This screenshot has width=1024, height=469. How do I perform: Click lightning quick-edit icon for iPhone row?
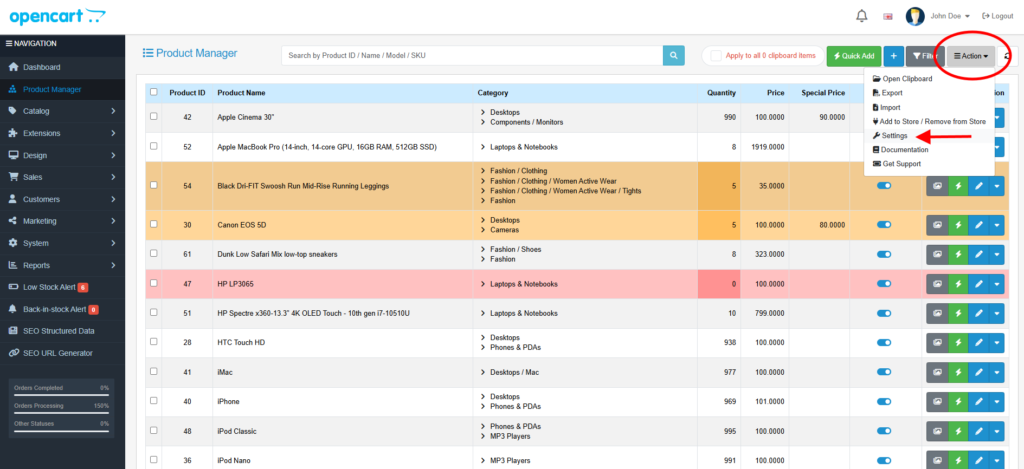pyautogui.click(x=958, y=401)
